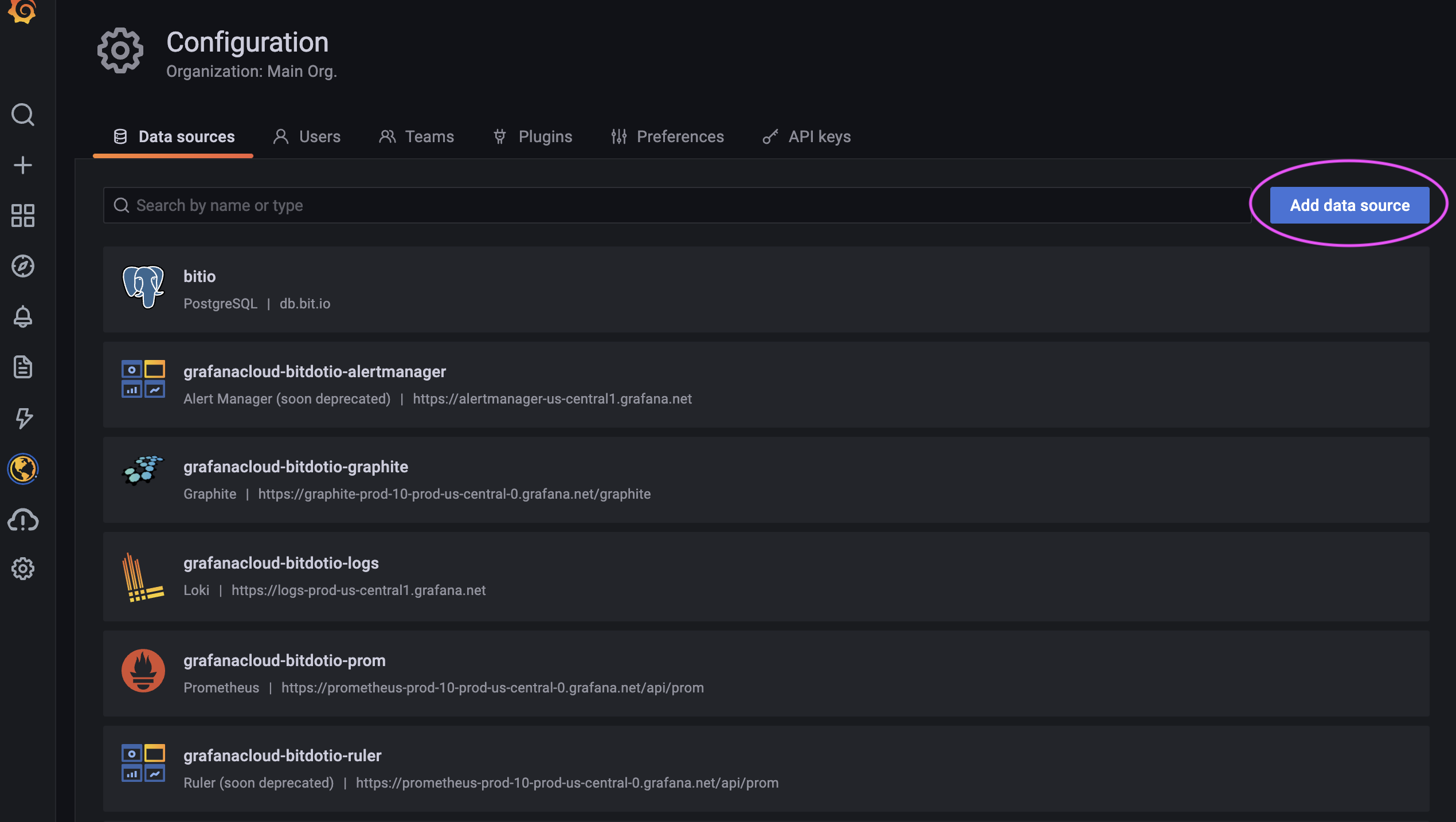Click the lightning bolt sidebar icon
This screenshot has height=822, width=1456.
tap(23, 418)
